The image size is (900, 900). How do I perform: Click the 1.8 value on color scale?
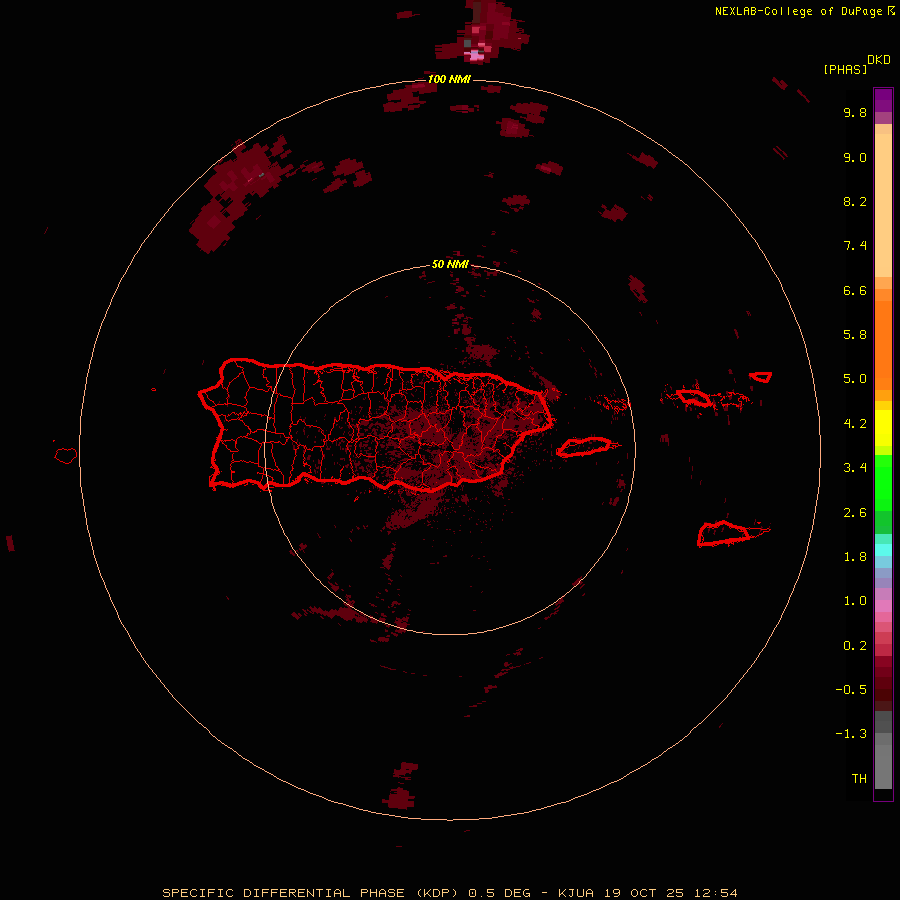point(855,557)
